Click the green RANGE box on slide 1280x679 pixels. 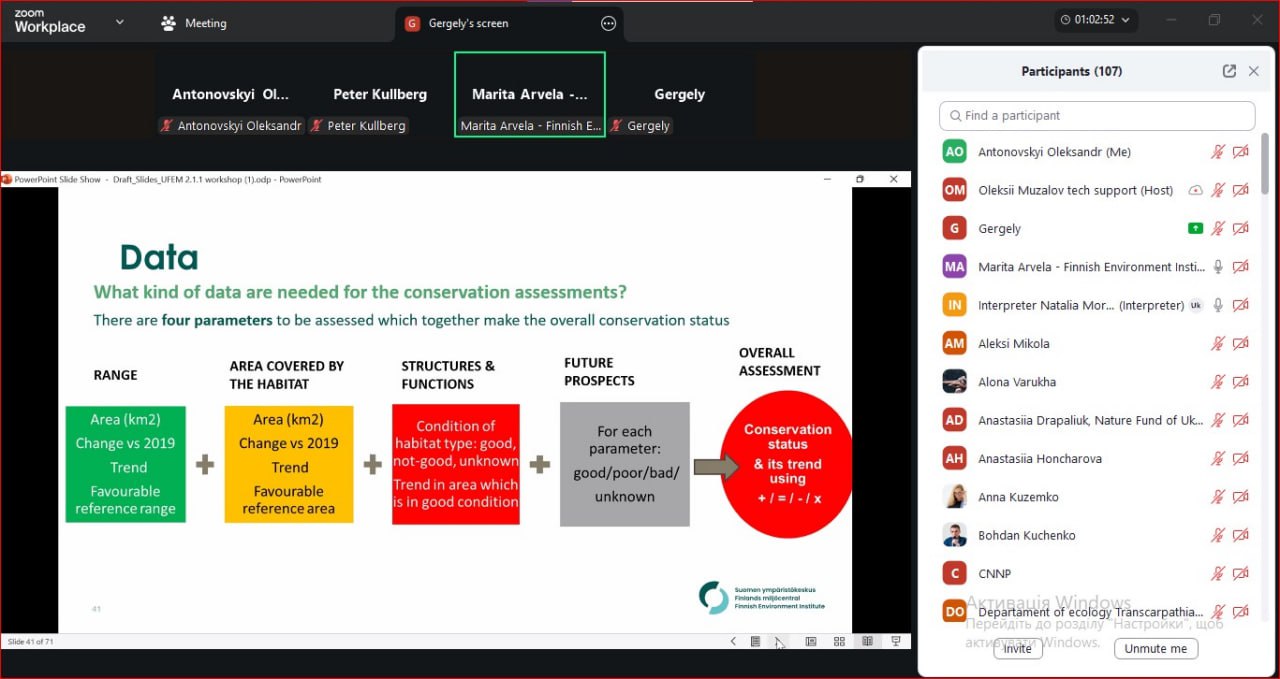pyautogui.click(x=125, y=464)
